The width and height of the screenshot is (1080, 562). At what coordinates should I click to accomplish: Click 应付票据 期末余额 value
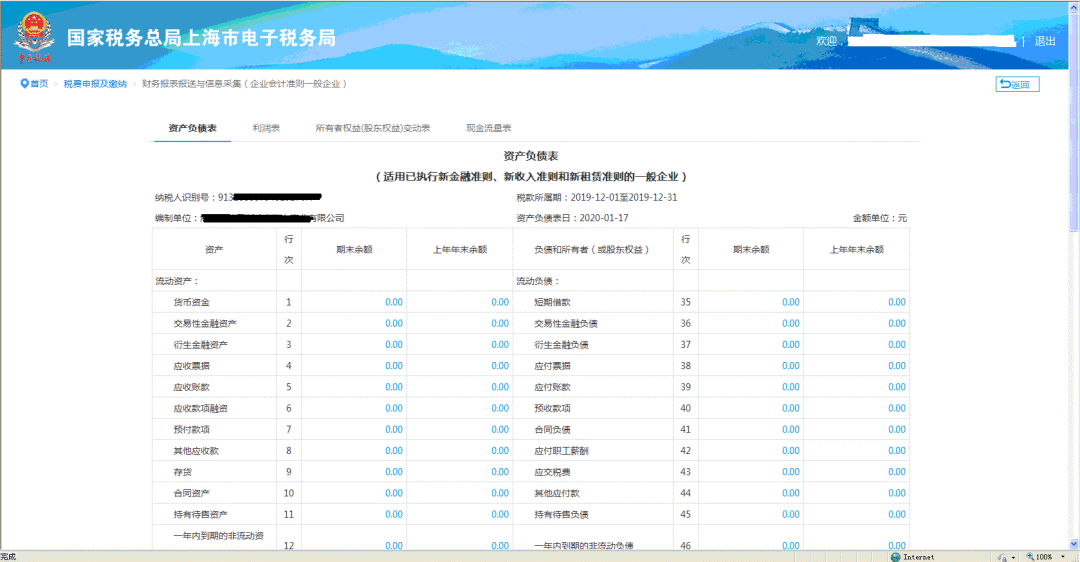tap(791, 366)
